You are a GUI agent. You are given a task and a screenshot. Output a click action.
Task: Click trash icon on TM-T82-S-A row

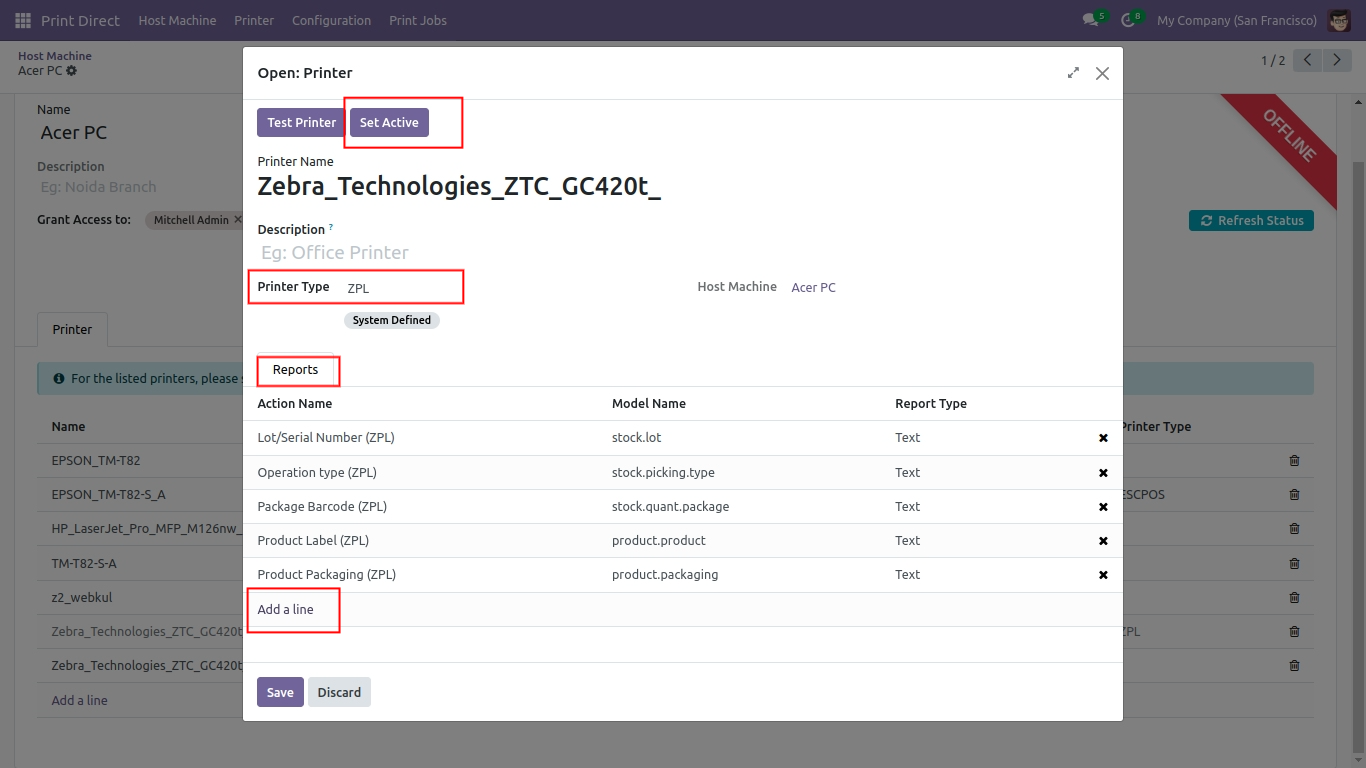1295,563
